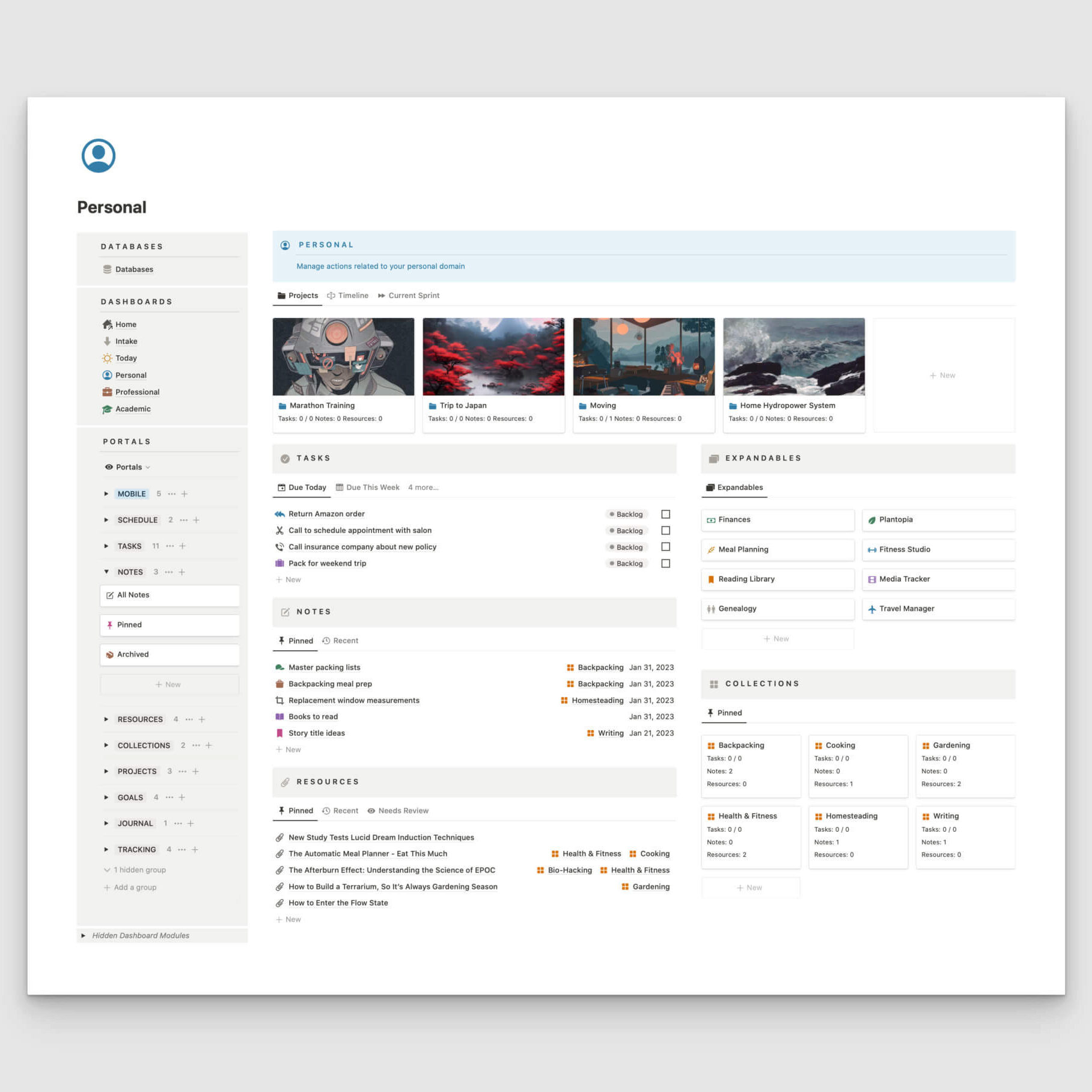Open the three-dot menu beside MOBILE group
The height and width of the screenshot is (1092, 1092).
tap(172, 494)
